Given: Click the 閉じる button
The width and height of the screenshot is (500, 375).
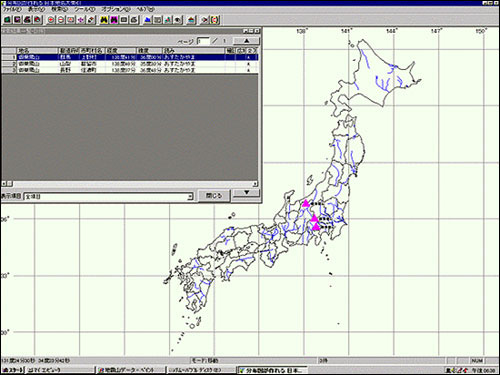Looking at the screenshot, I should 214,196.
